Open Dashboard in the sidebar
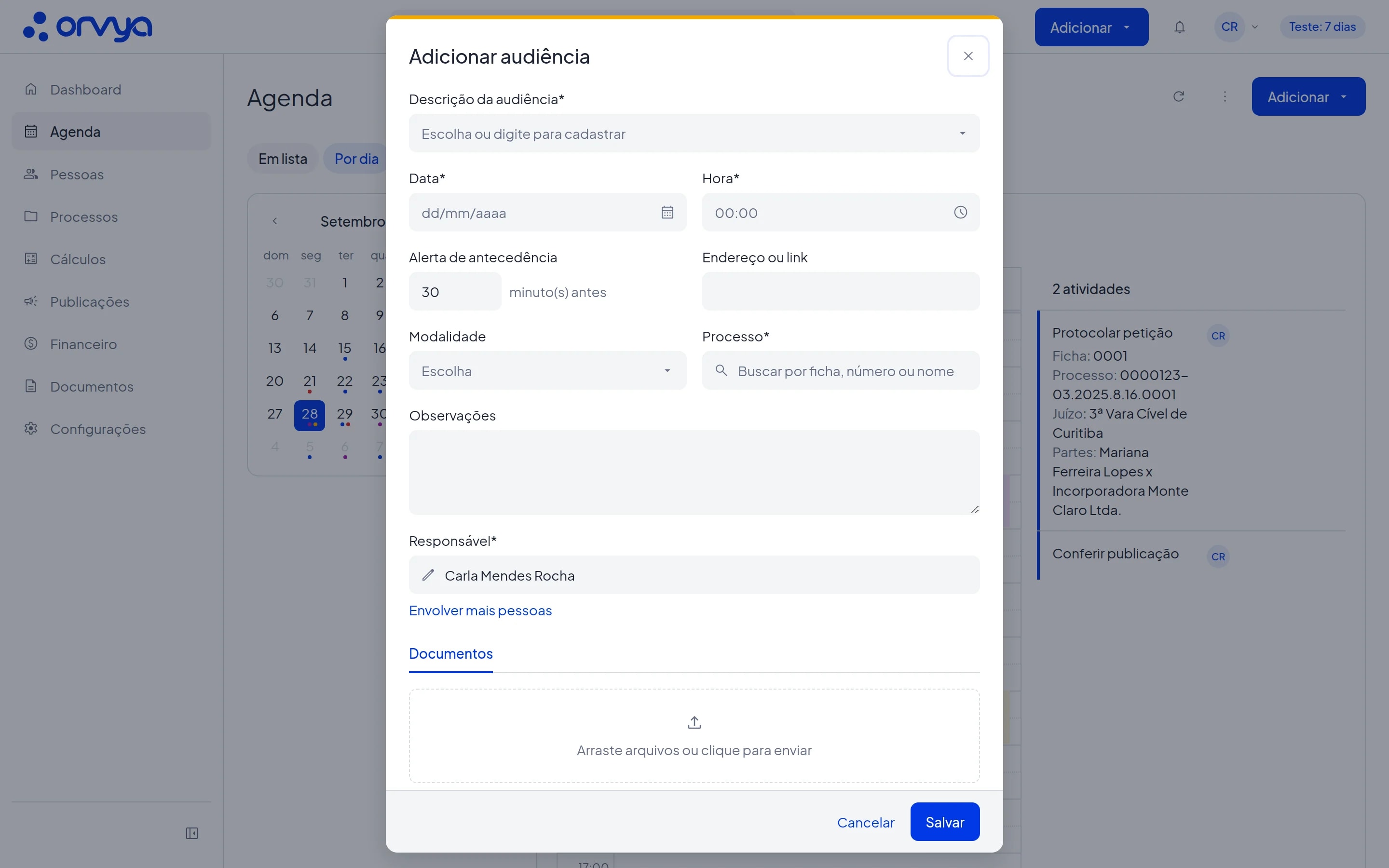1389x868 pixels. pyautogui.click(x=111, y=90)
